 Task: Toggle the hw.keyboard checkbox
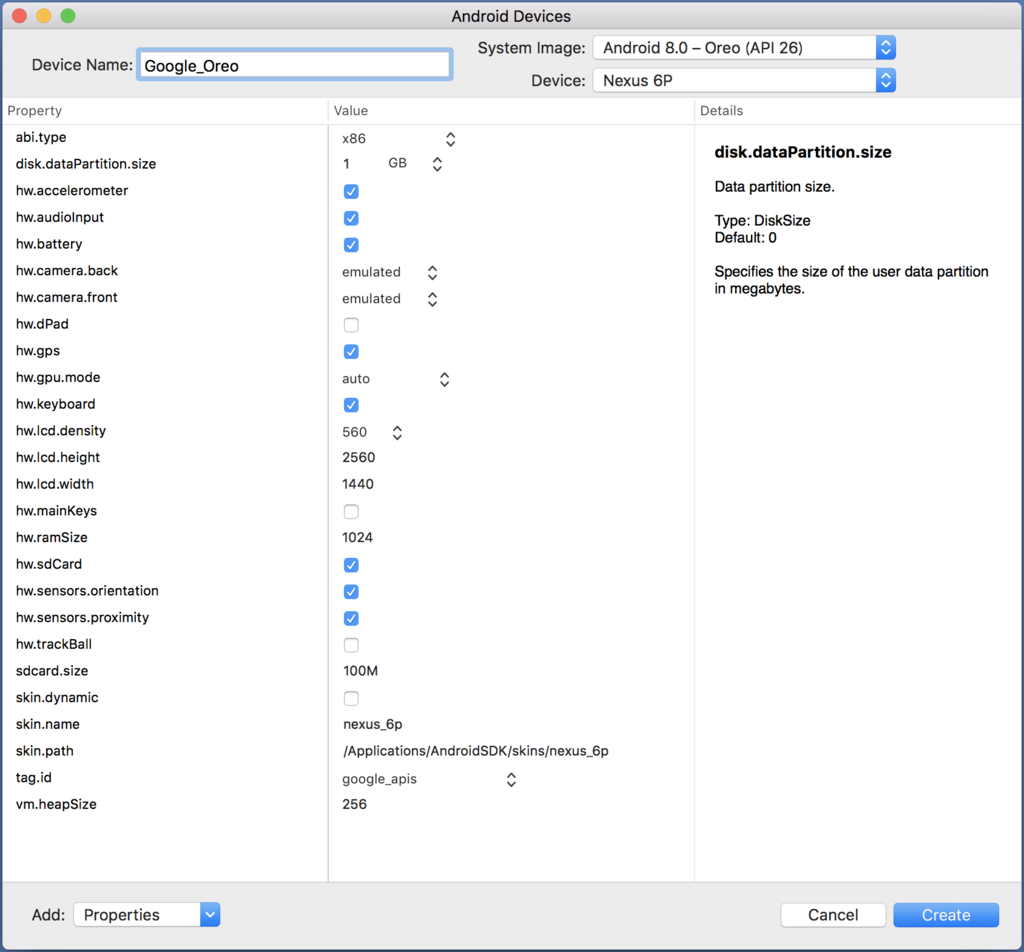coord(351,405)
